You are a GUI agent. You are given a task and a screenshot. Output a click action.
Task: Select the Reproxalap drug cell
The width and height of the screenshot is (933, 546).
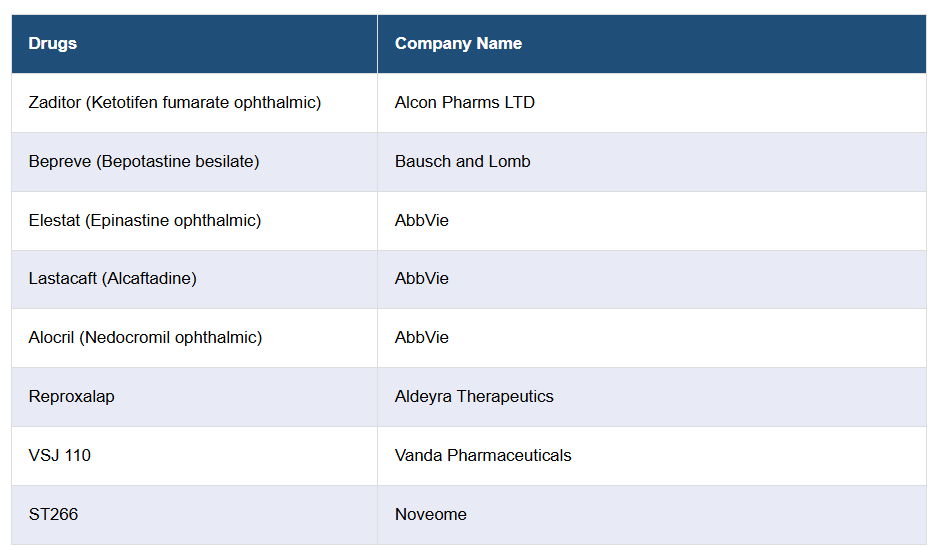click(x=72, y=397)
